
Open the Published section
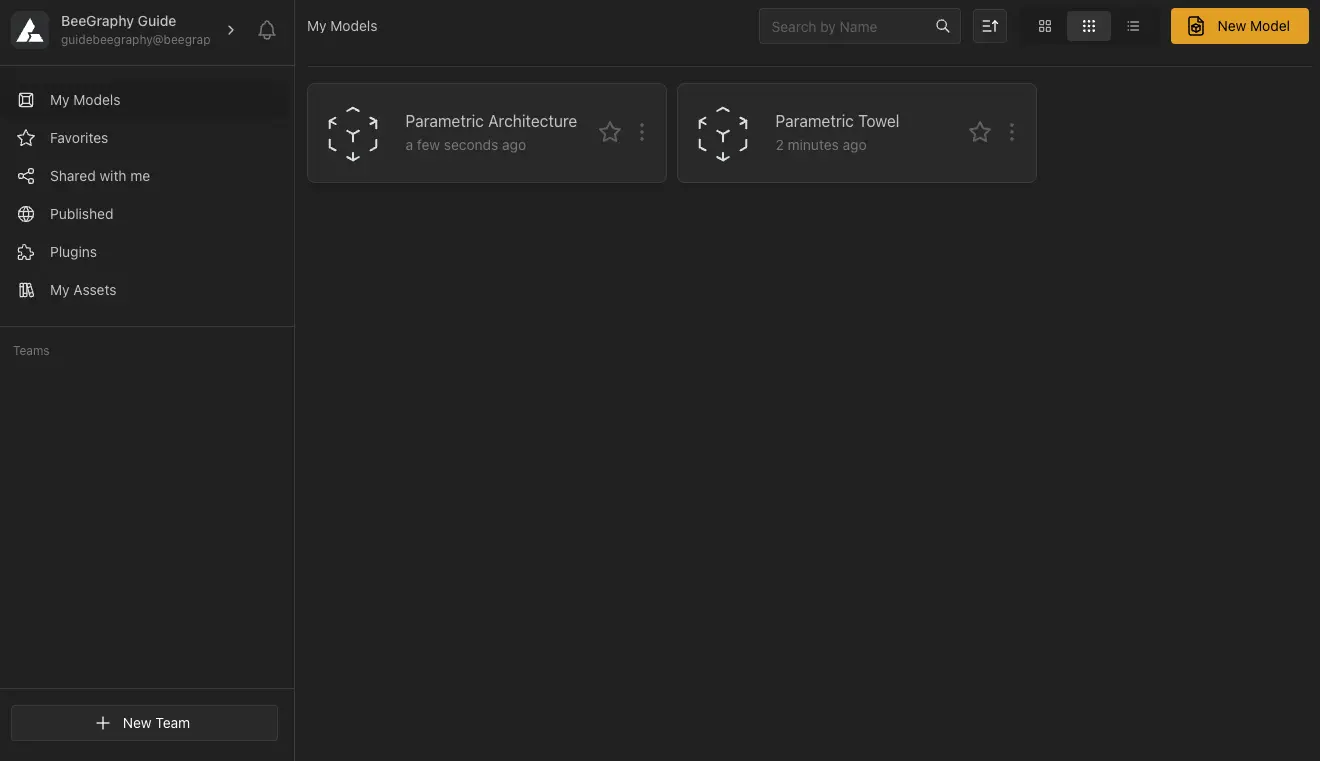[81, 214]
